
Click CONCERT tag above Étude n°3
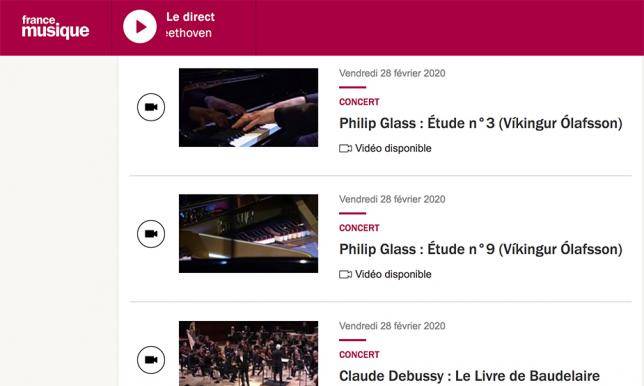359,102
